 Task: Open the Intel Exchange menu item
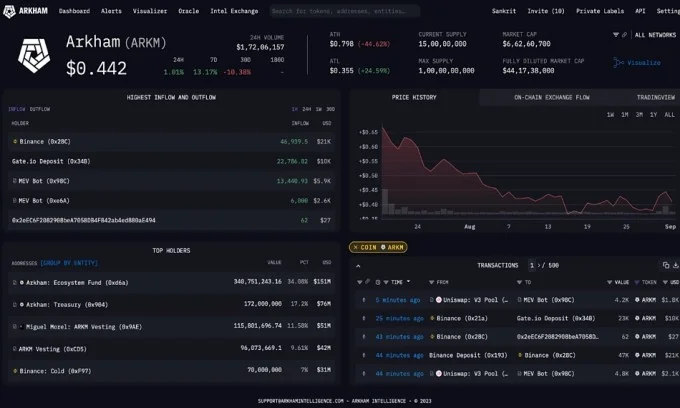233,11
